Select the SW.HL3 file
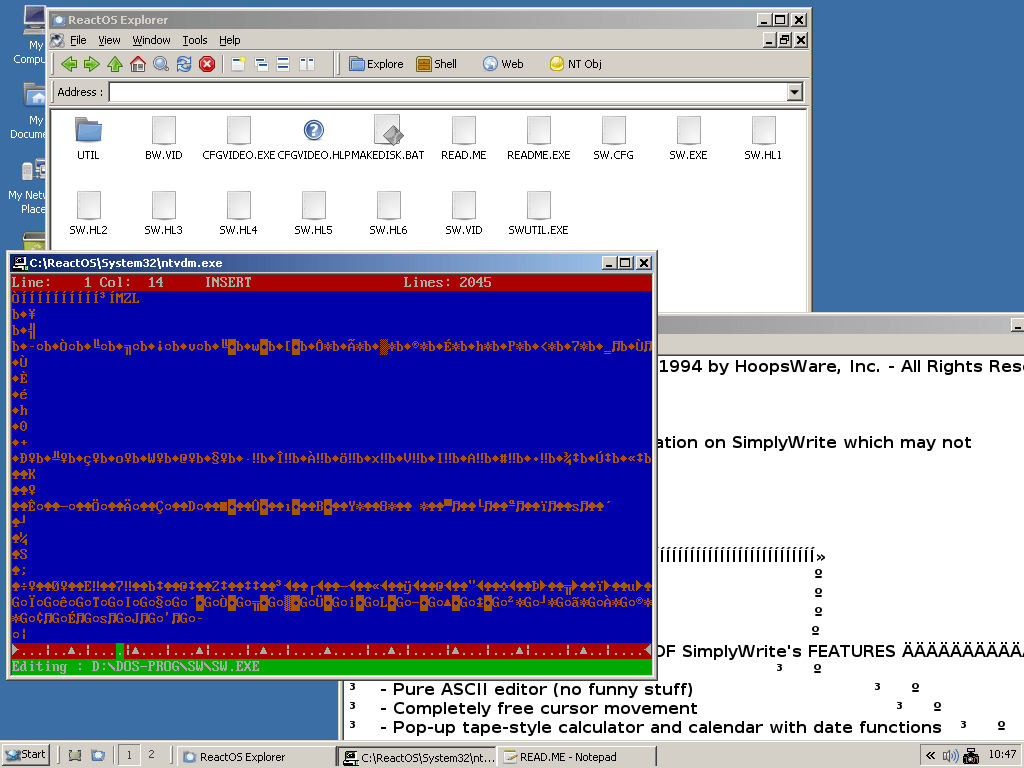 coord(163,214)
